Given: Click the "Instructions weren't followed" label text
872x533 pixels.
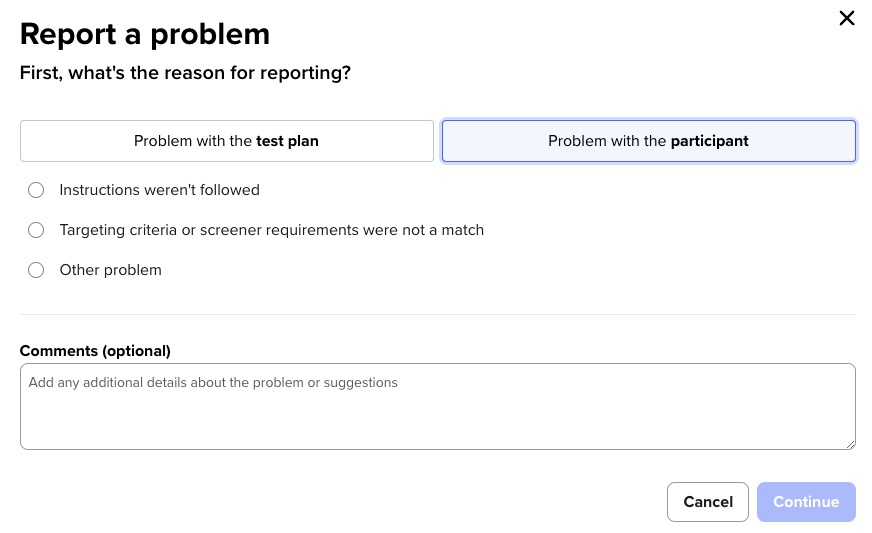Looking at the screenshot, I should pos(159,190).
